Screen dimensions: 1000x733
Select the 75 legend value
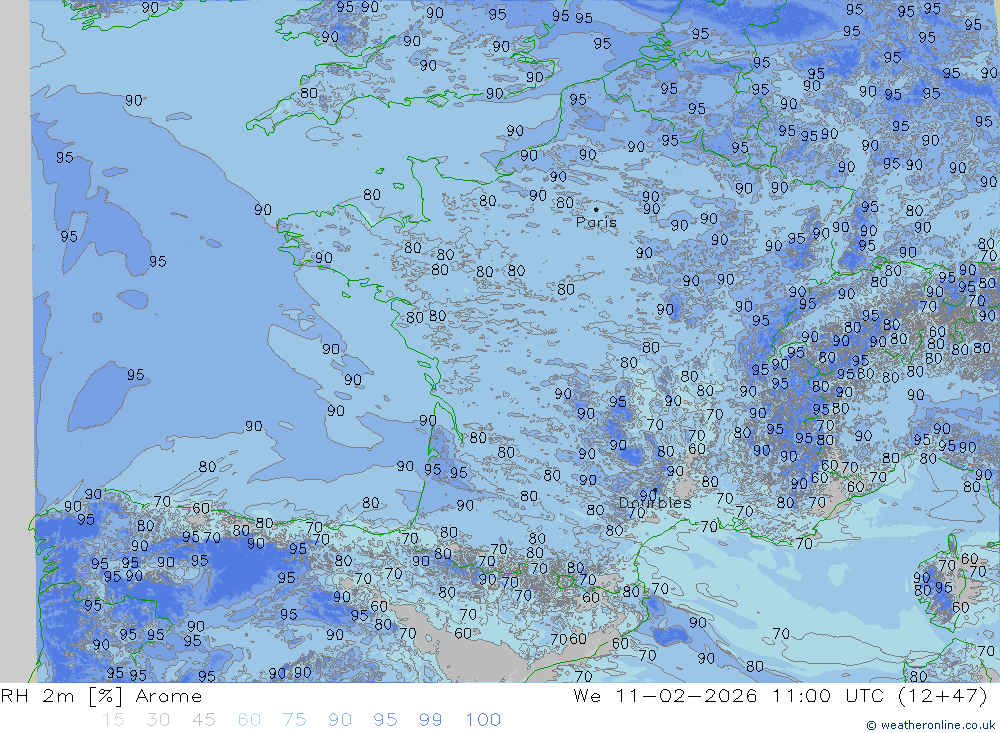pos(295,720)
